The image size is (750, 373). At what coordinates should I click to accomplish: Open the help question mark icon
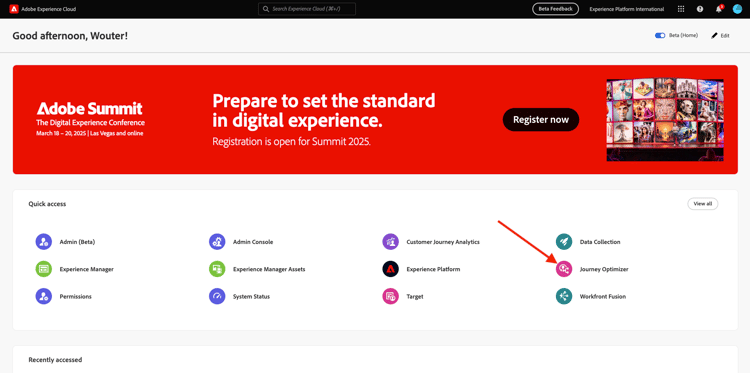tap(700, 9)
